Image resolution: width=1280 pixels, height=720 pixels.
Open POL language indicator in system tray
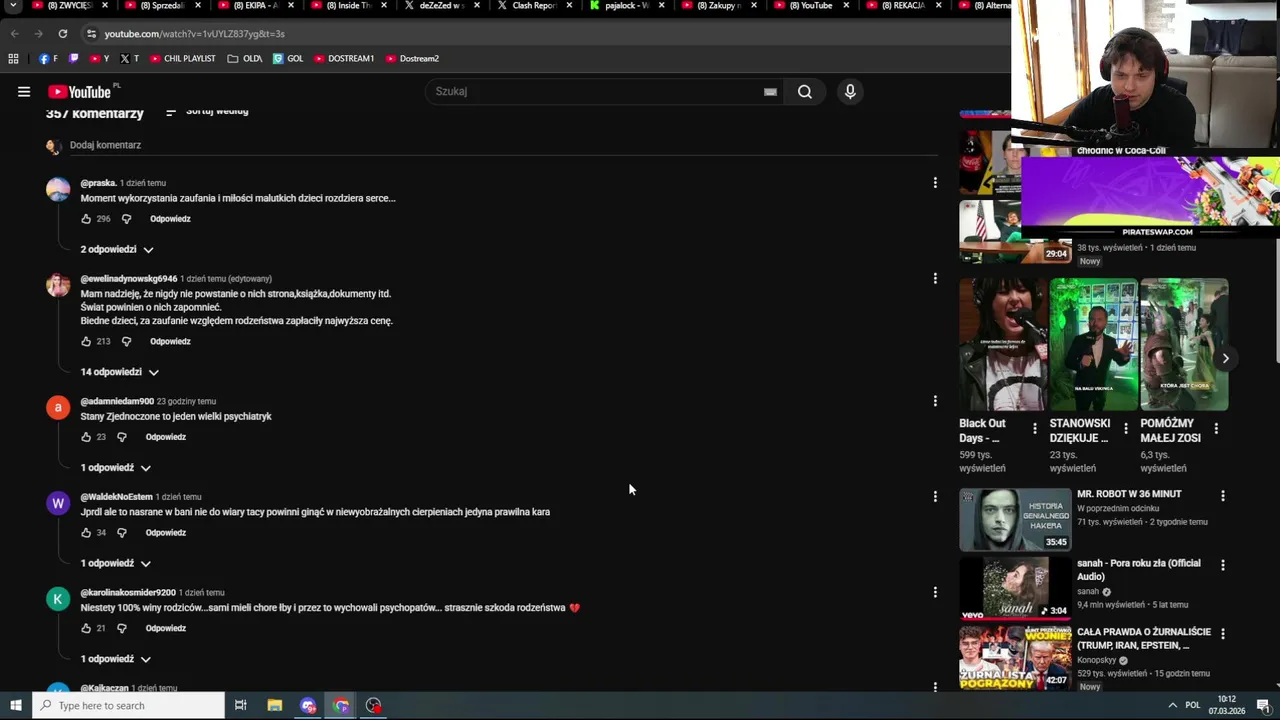pos(1193,706)
